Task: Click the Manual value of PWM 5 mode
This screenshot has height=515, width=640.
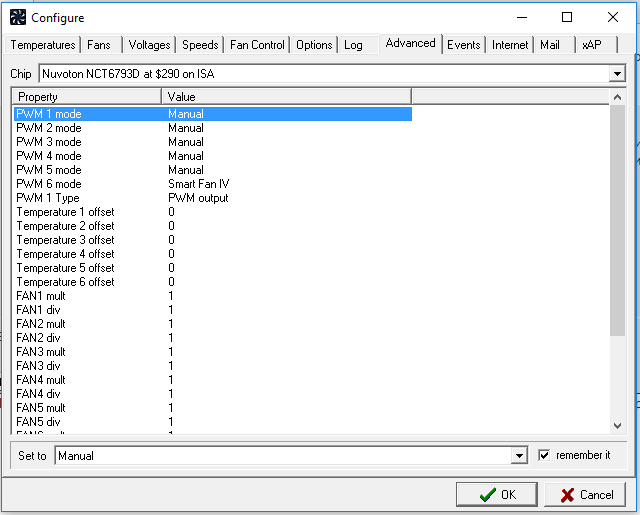Action: pos(186,170)
